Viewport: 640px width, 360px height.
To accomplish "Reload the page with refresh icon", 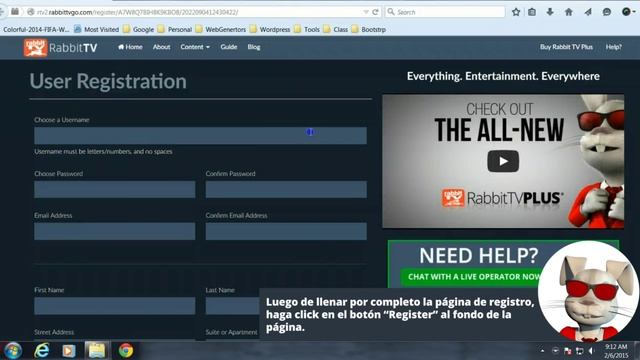I will pos(375,12).
